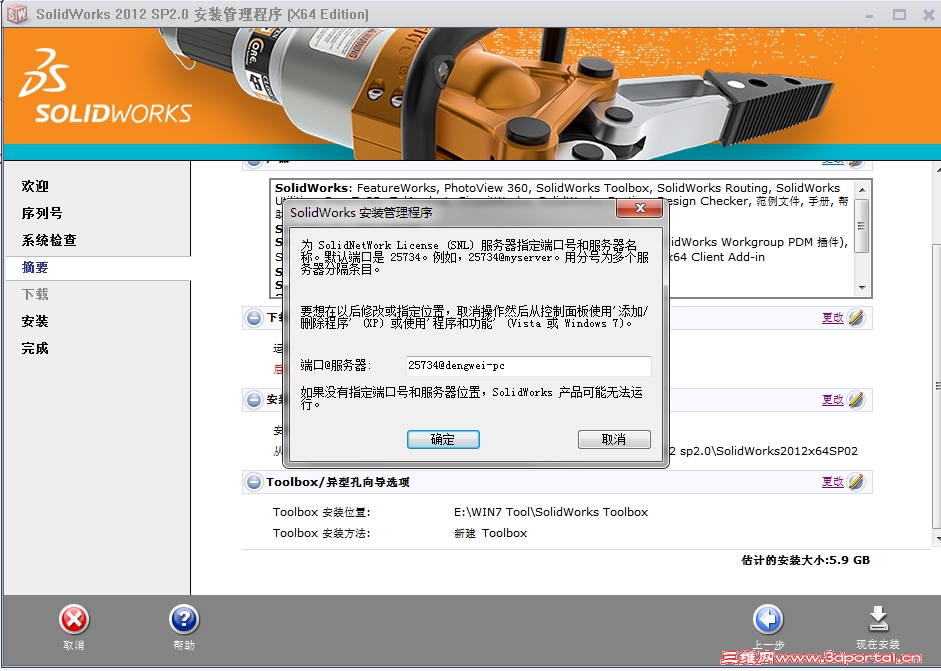Screen dimensions: 941x671
Task: Close the SolidWorks 安装管理程序 dialog
Action: [x=640, y=208]
